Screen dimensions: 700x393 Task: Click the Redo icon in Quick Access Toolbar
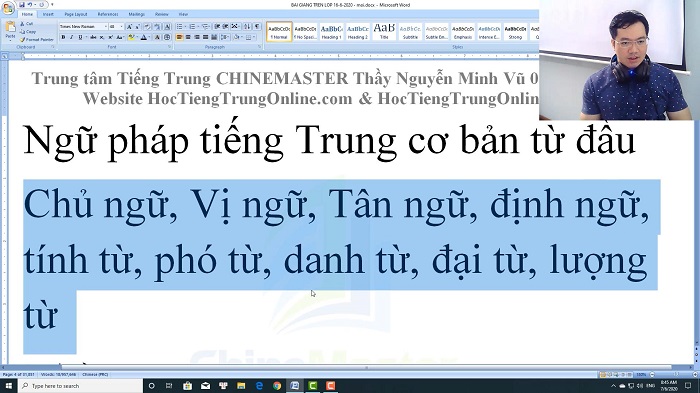click(x=41, y=5)
